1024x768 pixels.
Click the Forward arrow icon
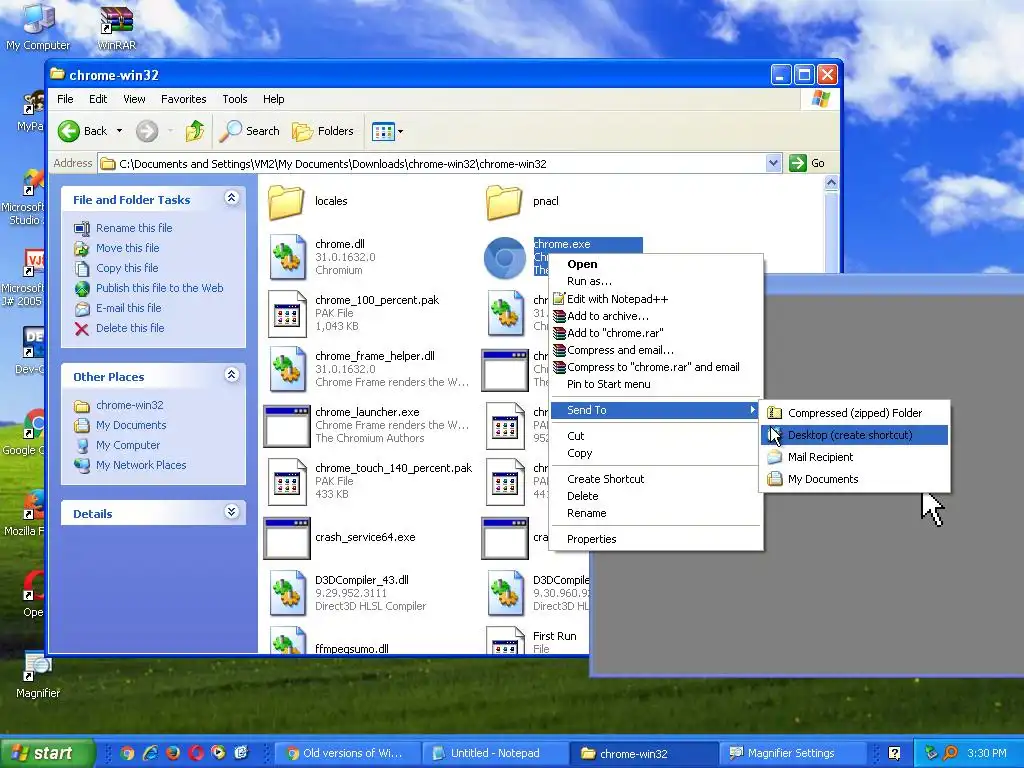pos(147,131)
